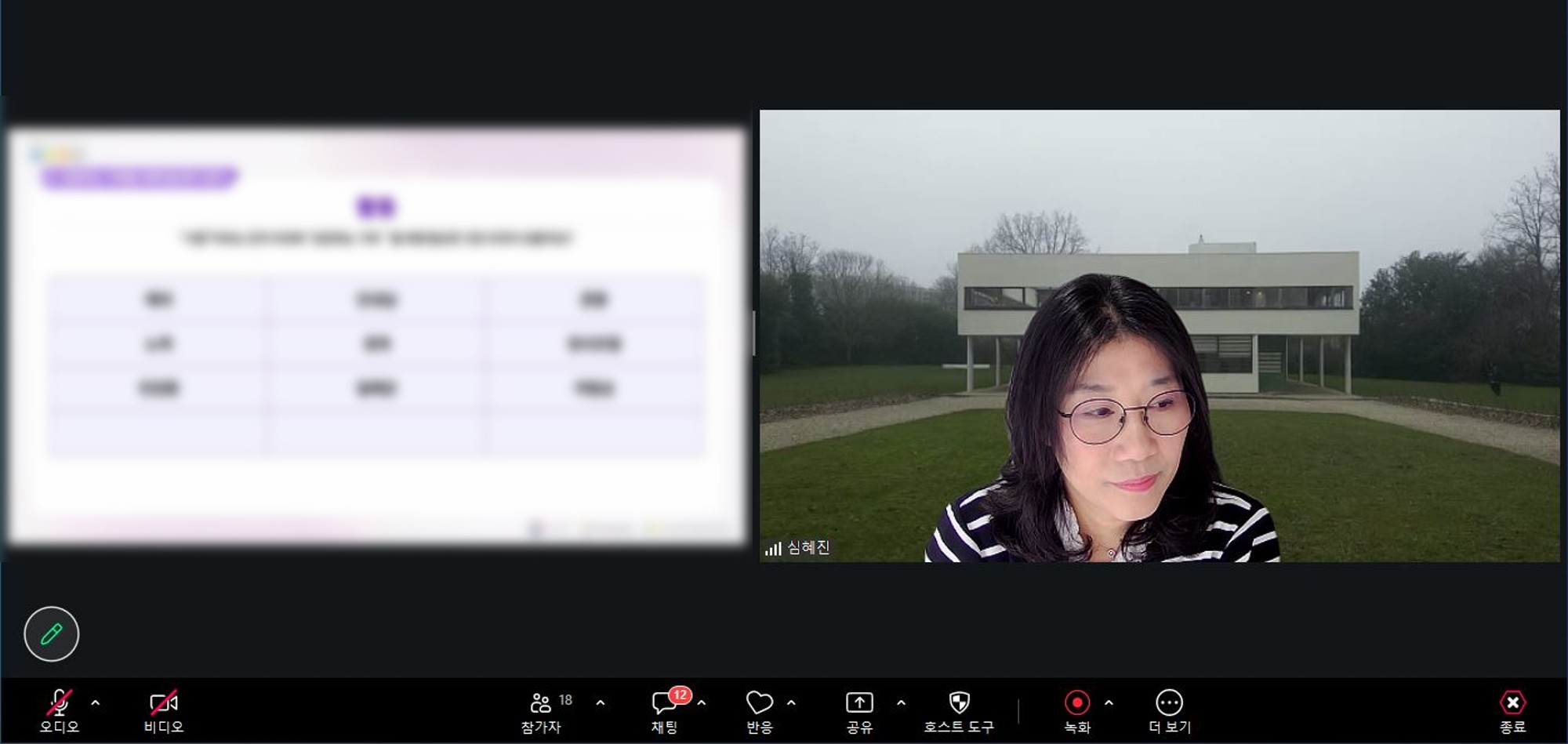The width and height of the screenshot is (1568, 744).
Task: Expand the arrow next to 채팅
Action: point(702,703)
